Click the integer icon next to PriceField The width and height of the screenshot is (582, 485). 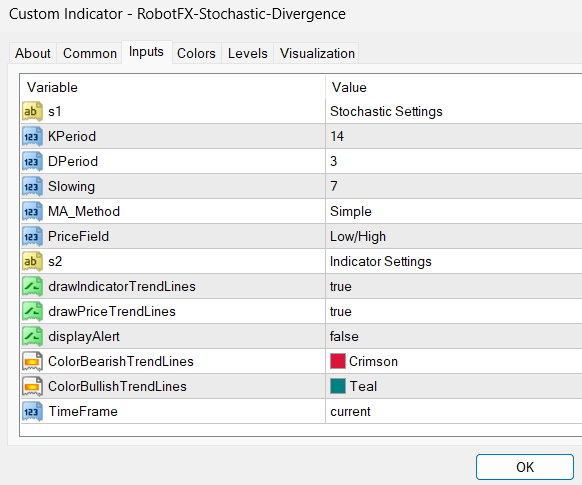(32, 236)
